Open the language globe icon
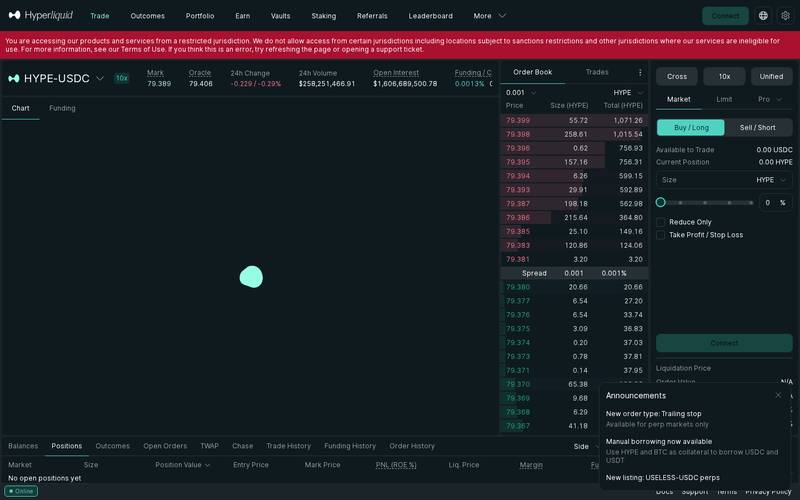The height and width of the screenshot is (500, 800). click(x=763, y=16)
